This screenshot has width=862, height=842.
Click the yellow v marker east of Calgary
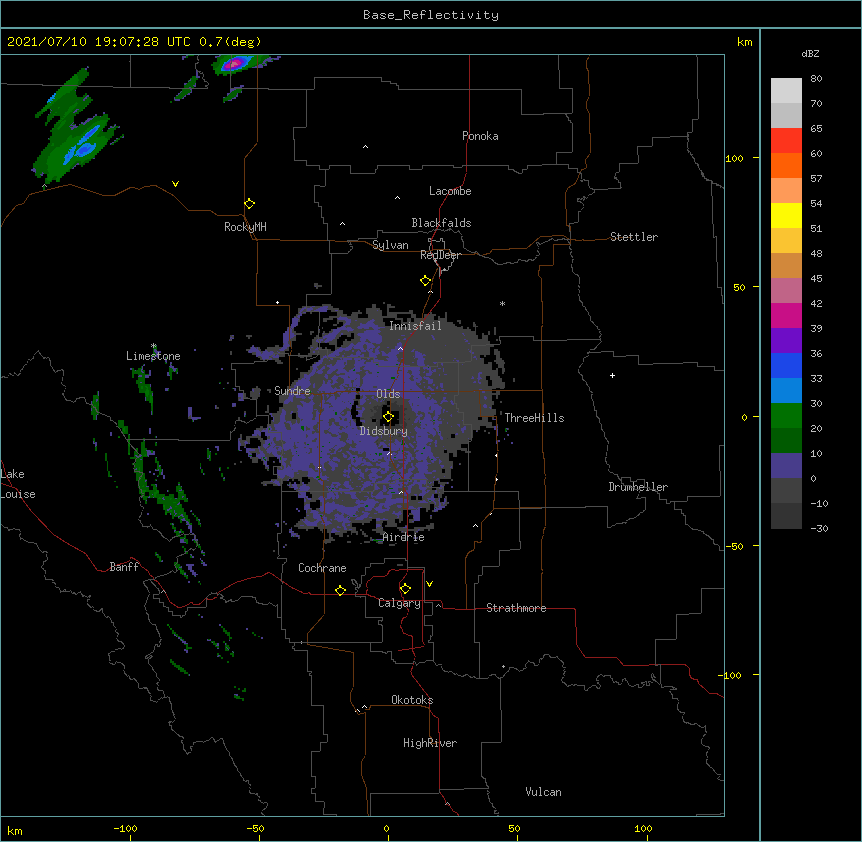coord(429,584)
